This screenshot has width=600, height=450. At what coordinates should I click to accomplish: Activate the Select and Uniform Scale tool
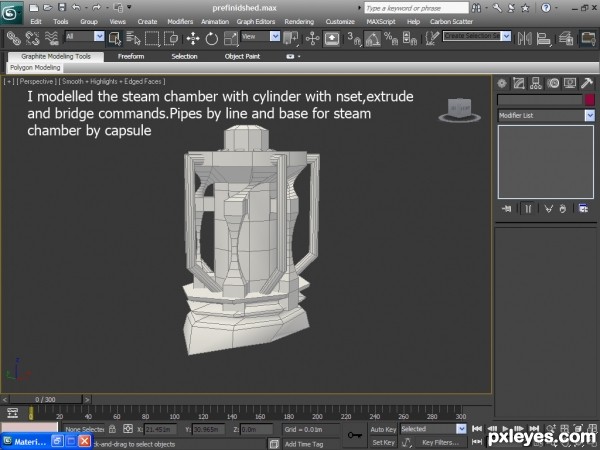pos(230,38)
